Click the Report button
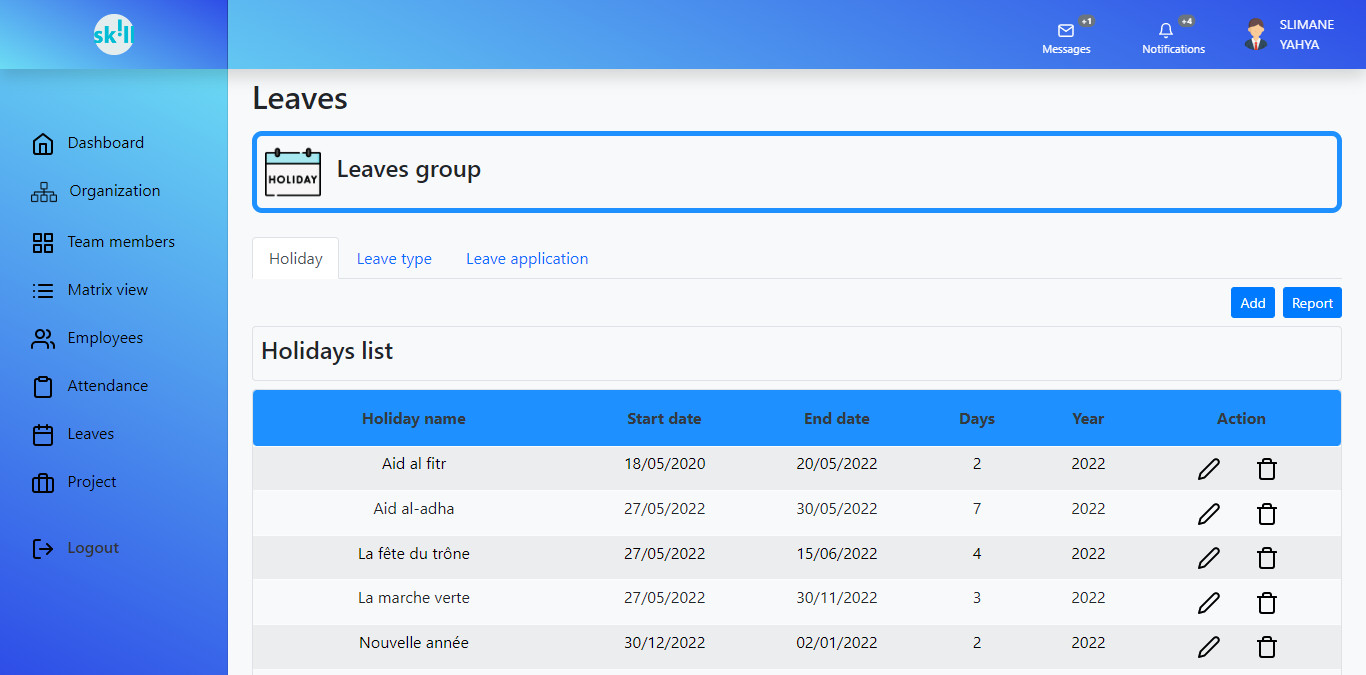 [x=1311, y=303]
